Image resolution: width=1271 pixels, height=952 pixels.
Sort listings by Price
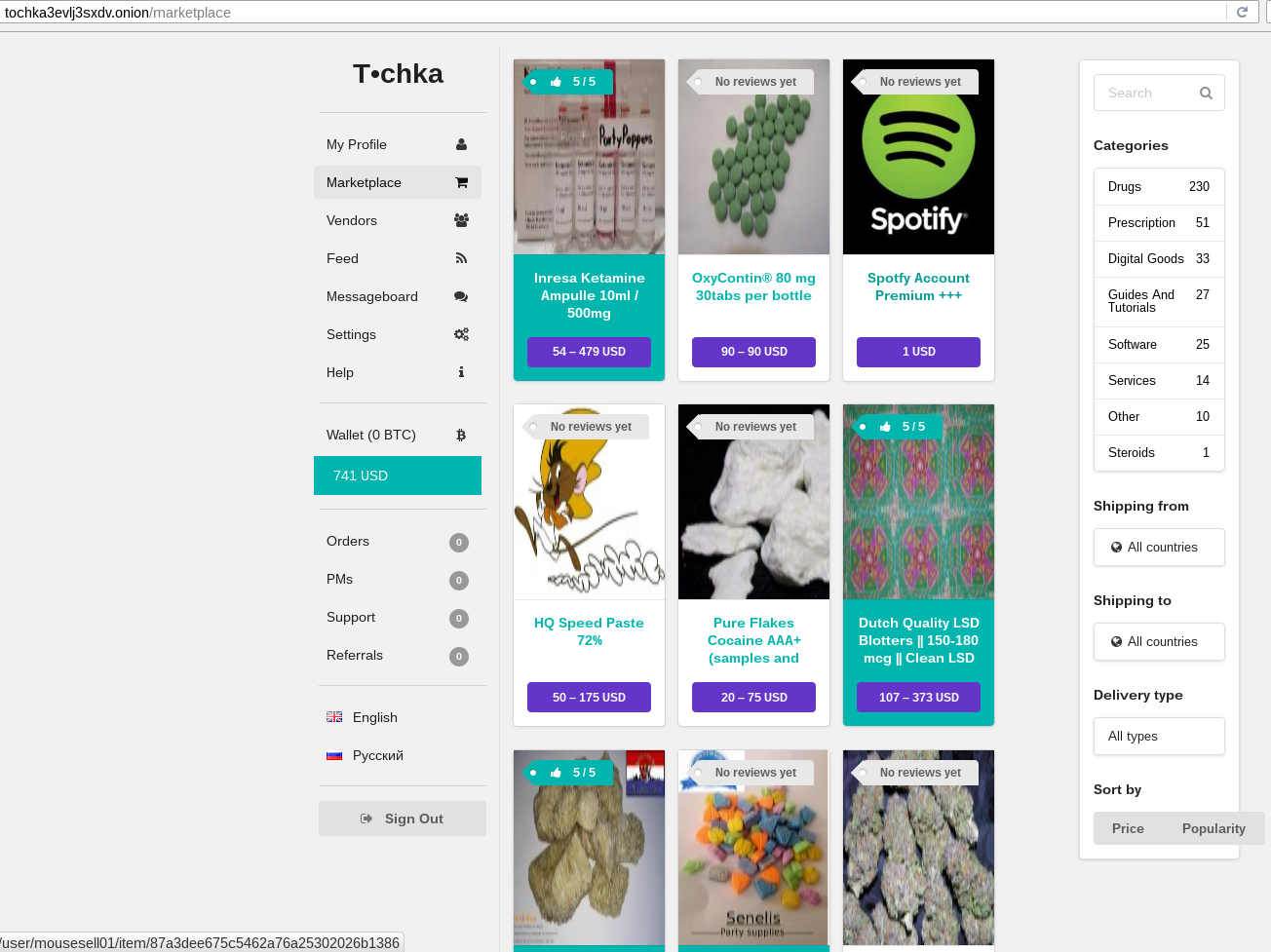pyautogui.click(x=1128, y=828)
